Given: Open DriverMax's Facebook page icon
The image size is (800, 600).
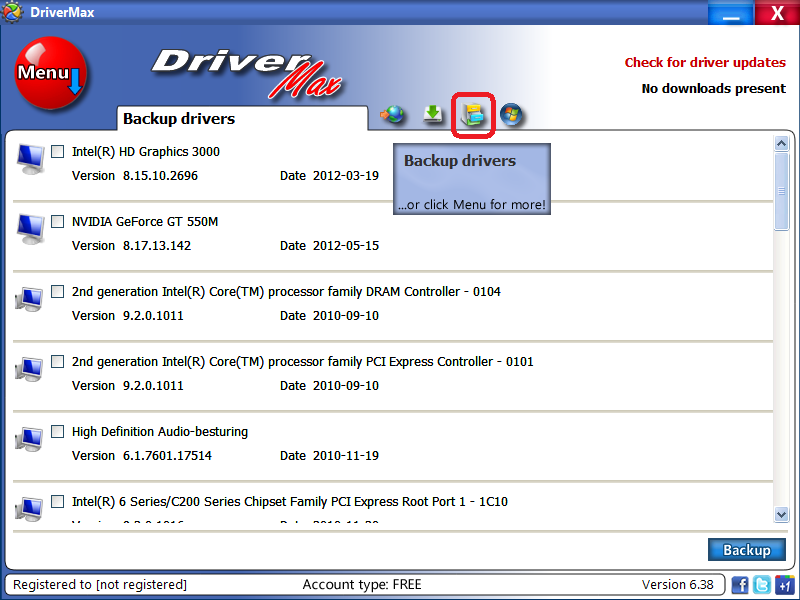Looking at the screenshot, I should [x=739, y=585].
